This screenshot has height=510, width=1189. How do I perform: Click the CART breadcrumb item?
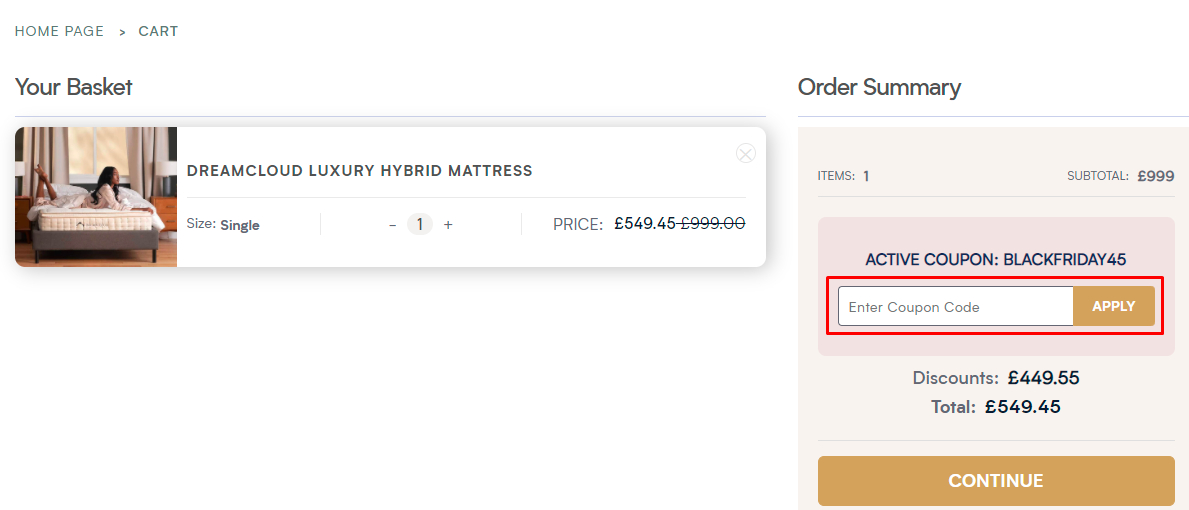pos(158,31)
